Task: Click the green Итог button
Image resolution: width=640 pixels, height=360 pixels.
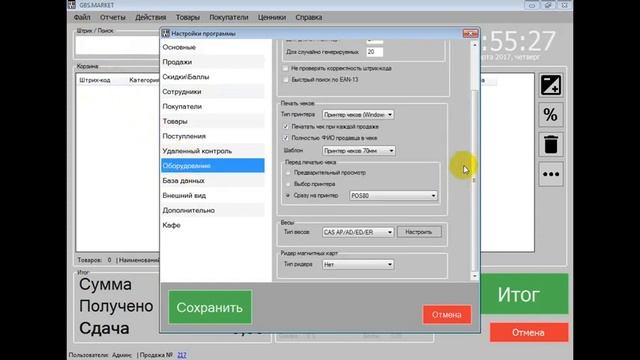Action: pos(524,294)
